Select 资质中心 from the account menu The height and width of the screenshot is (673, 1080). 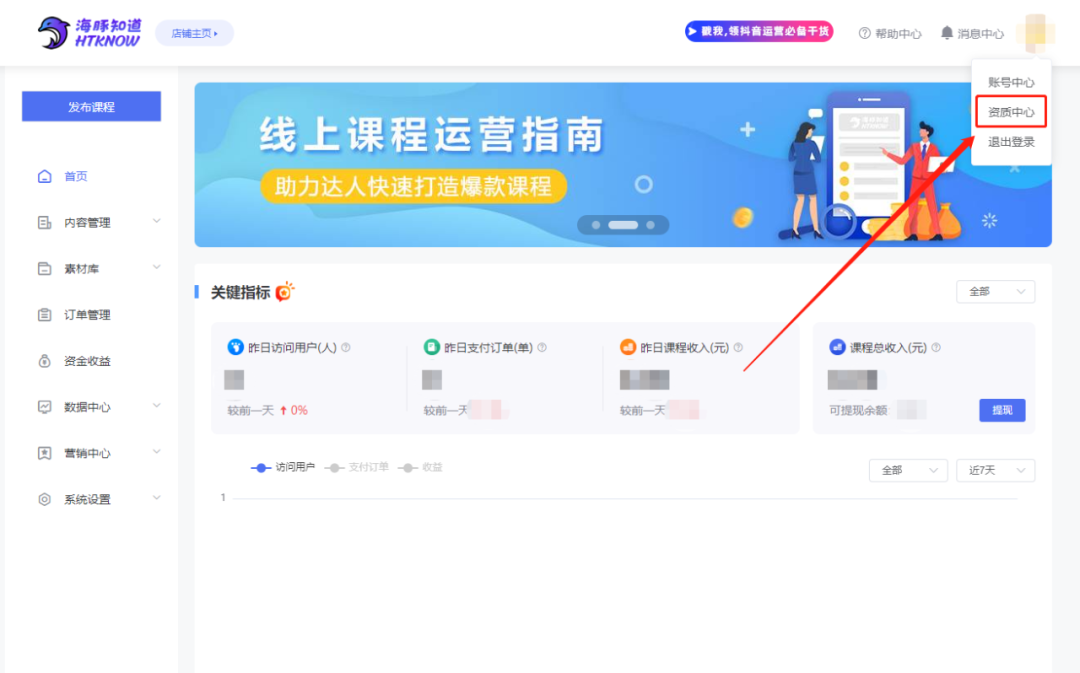coord(1010,112)
